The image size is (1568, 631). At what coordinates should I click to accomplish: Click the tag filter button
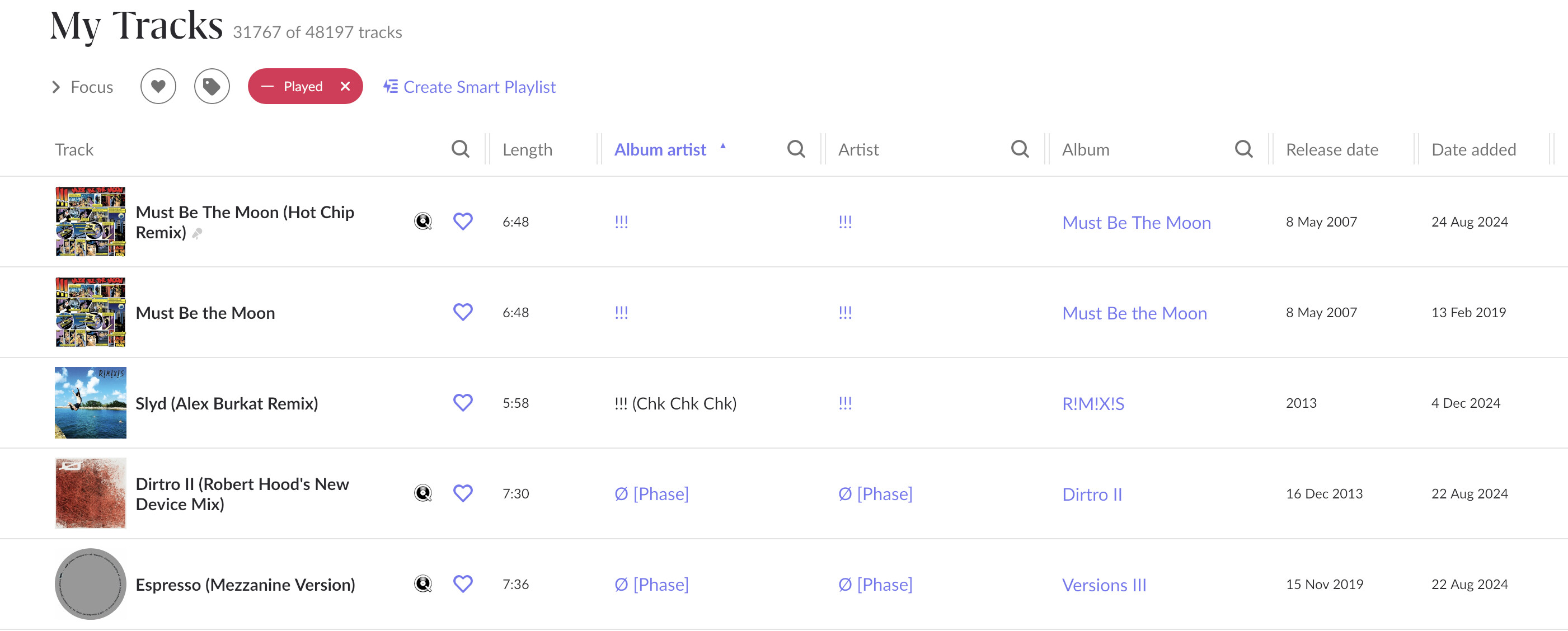pyautogui.click(x=211, y=86)
